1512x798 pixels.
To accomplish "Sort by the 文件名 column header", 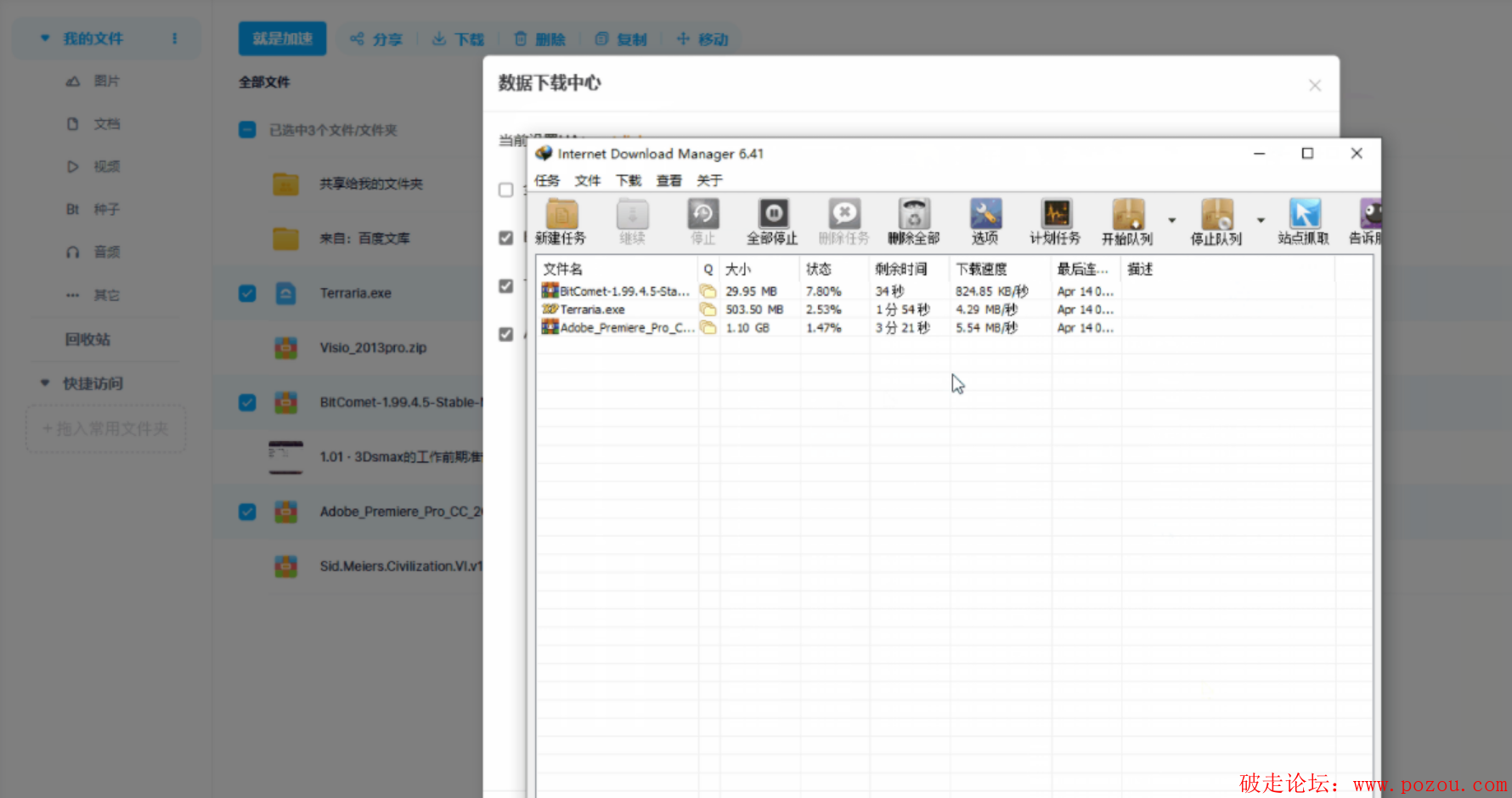I will coord(617,269).
